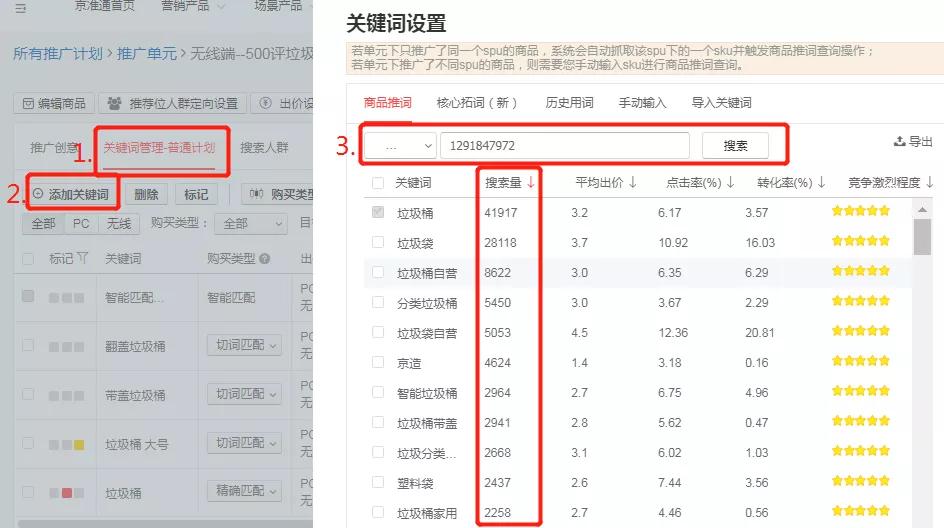This screenshot has height=528, width=944.
Task: Tick the checkbox for 分类垃圾桶
Action: (x=378, y=302)
